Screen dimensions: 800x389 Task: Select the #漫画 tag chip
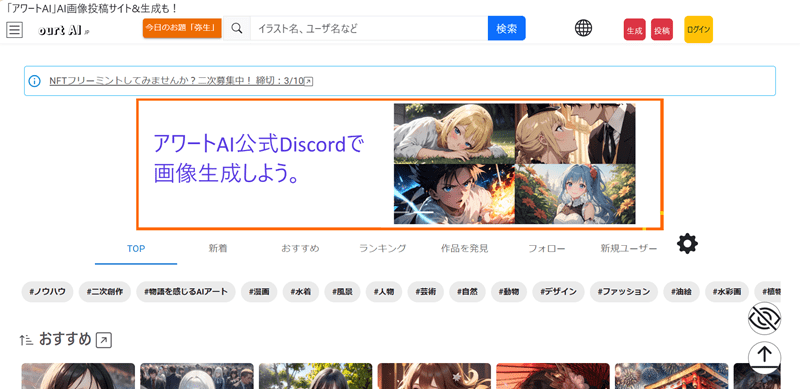pos(259,292)
